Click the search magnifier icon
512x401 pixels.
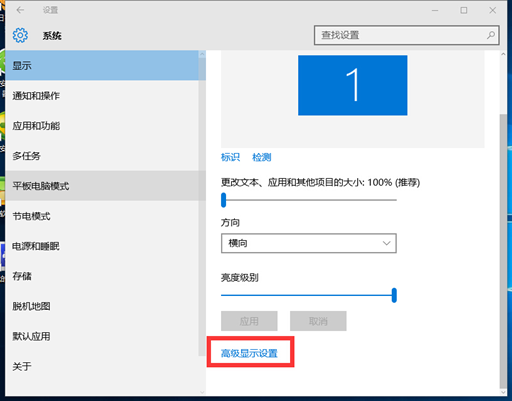tap(490, 35)
